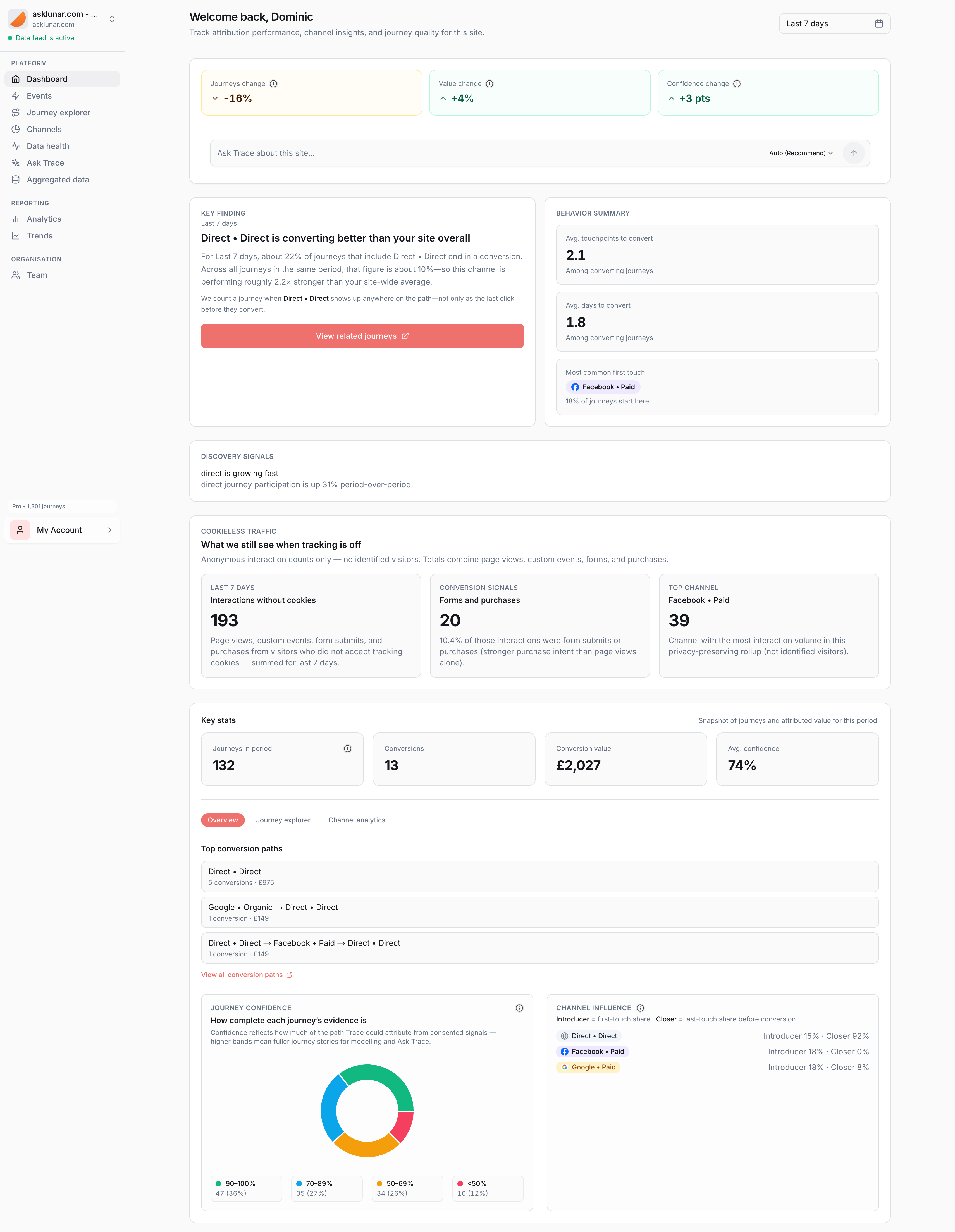The width and height of the screenshot is (955, 1232).
Task: Click the send arrow in Ask Trace box
Action: click(853, 153)
